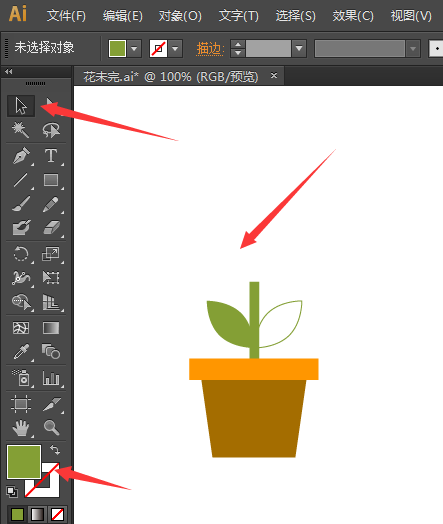Select the Zoom tool
Screen dimensions: 443x524
[x=51, y=428]
